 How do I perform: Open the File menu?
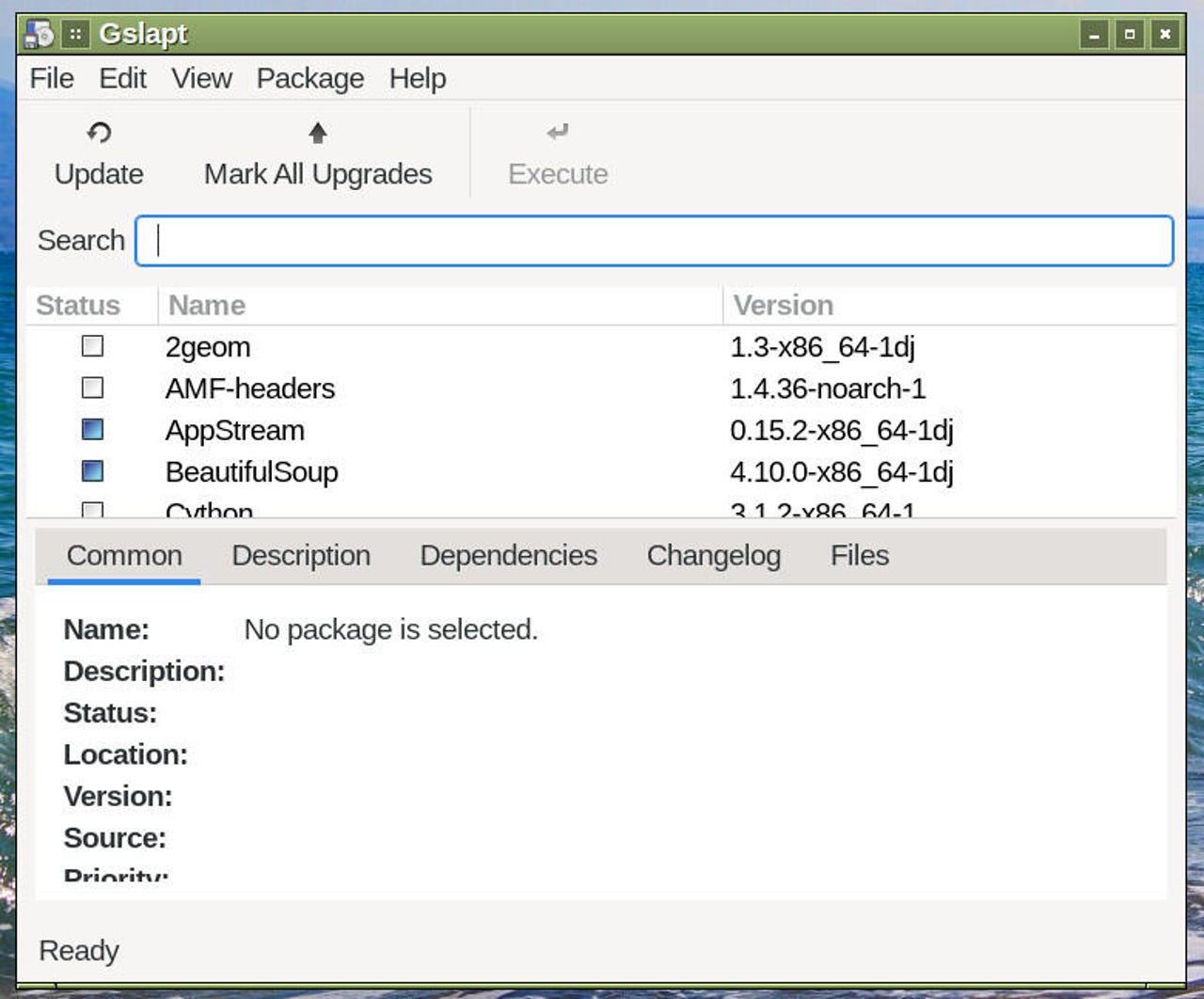[x=52, y=78]
